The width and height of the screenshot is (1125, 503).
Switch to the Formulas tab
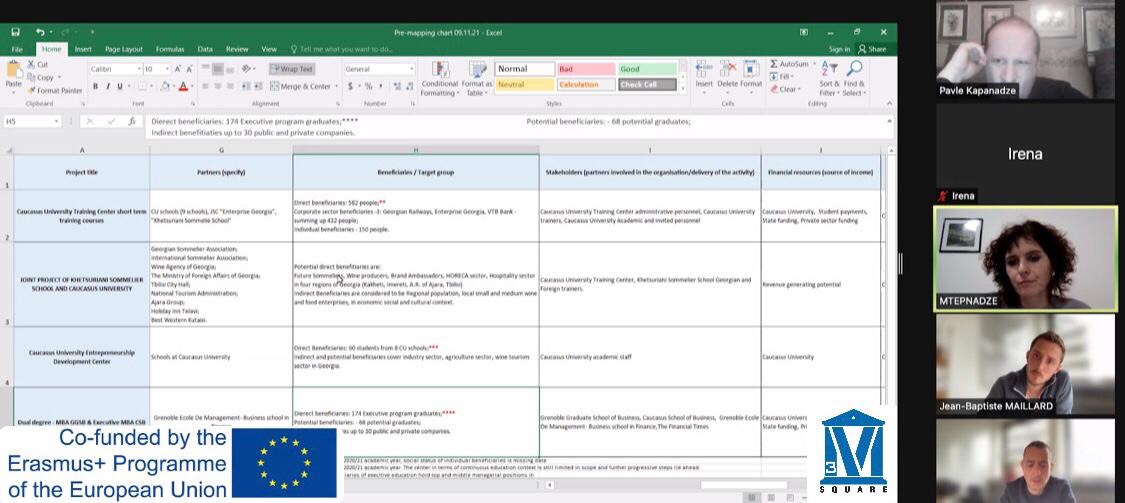click(170, 50)
